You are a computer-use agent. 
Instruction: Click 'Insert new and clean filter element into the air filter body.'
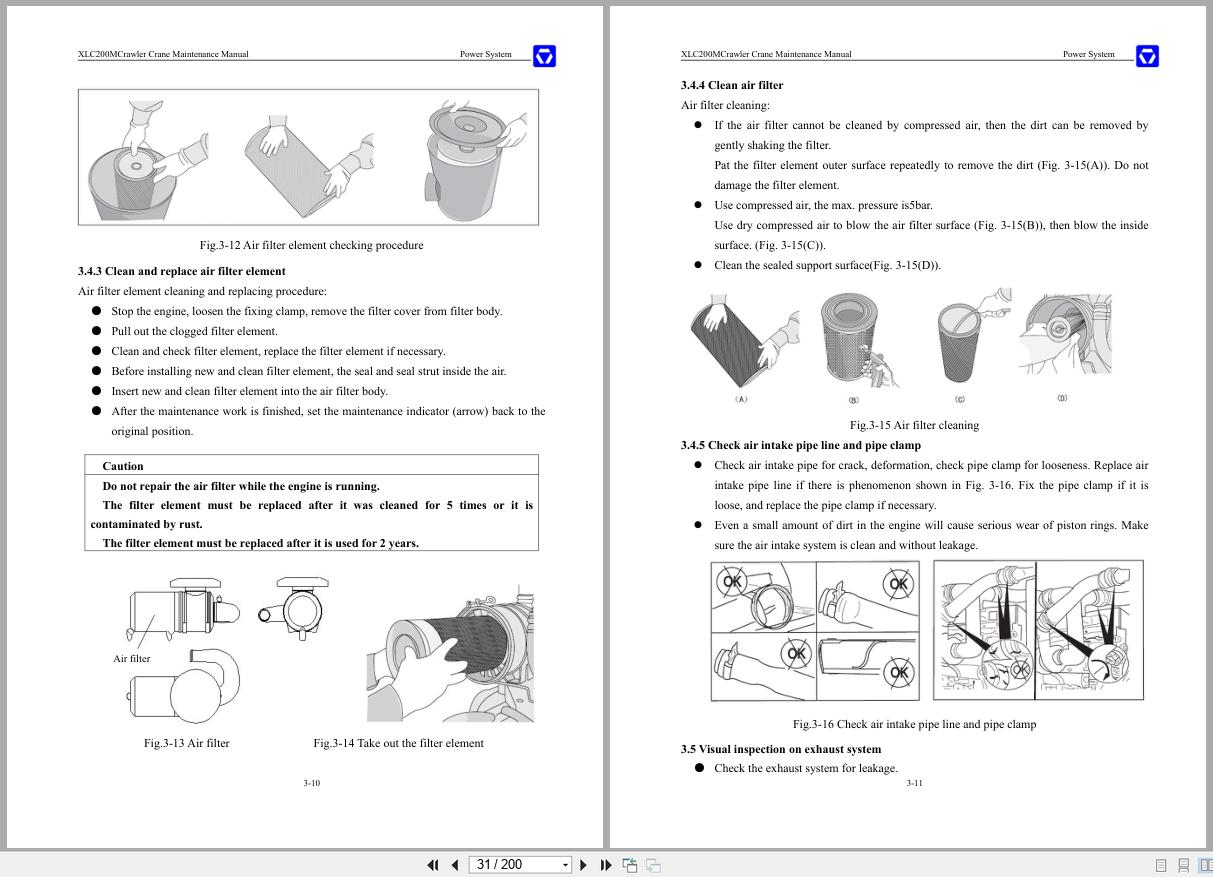click(249, 391)
